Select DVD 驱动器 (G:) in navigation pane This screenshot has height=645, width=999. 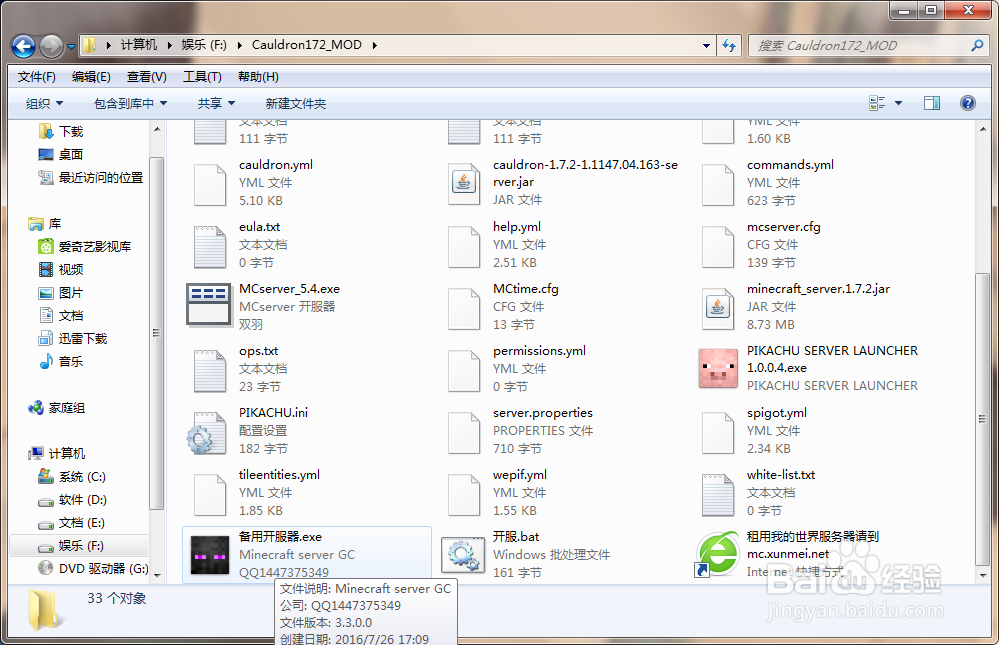103,569
